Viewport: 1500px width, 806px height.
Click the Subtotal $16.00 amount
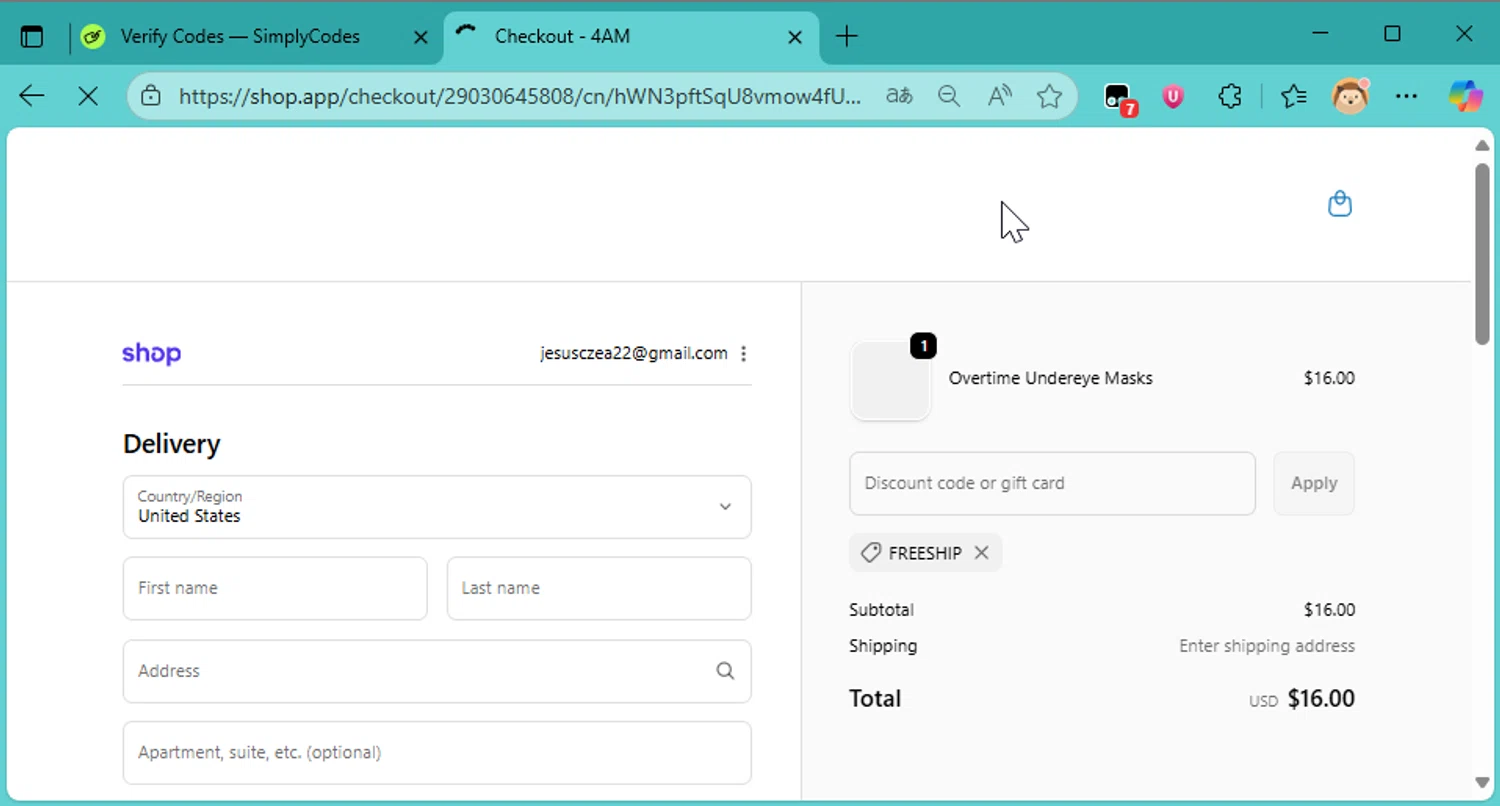point(1329,610)
